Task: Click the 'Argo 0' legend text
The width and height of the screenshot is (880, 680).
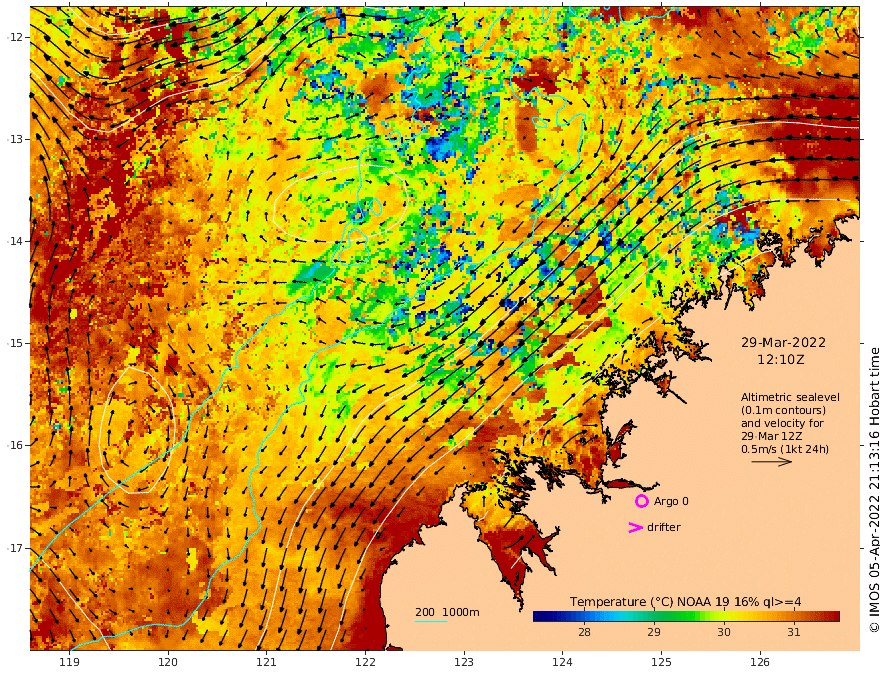Action: click(671, 502)
